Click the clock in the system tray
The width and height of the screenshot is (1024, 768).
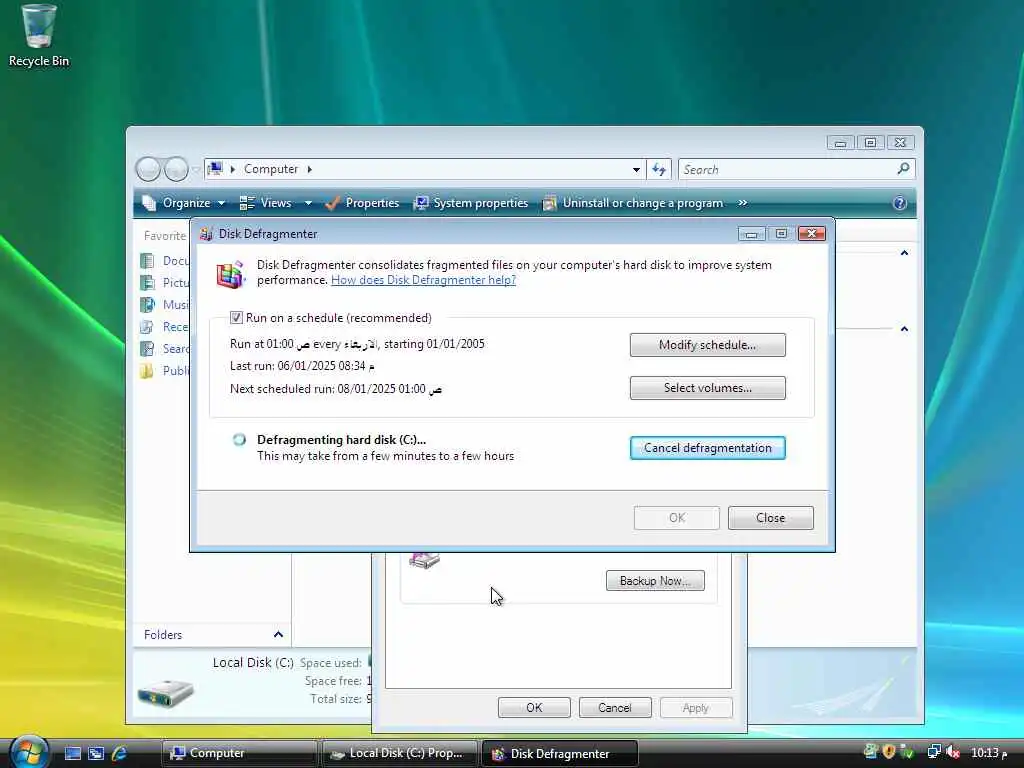point(989,753)
